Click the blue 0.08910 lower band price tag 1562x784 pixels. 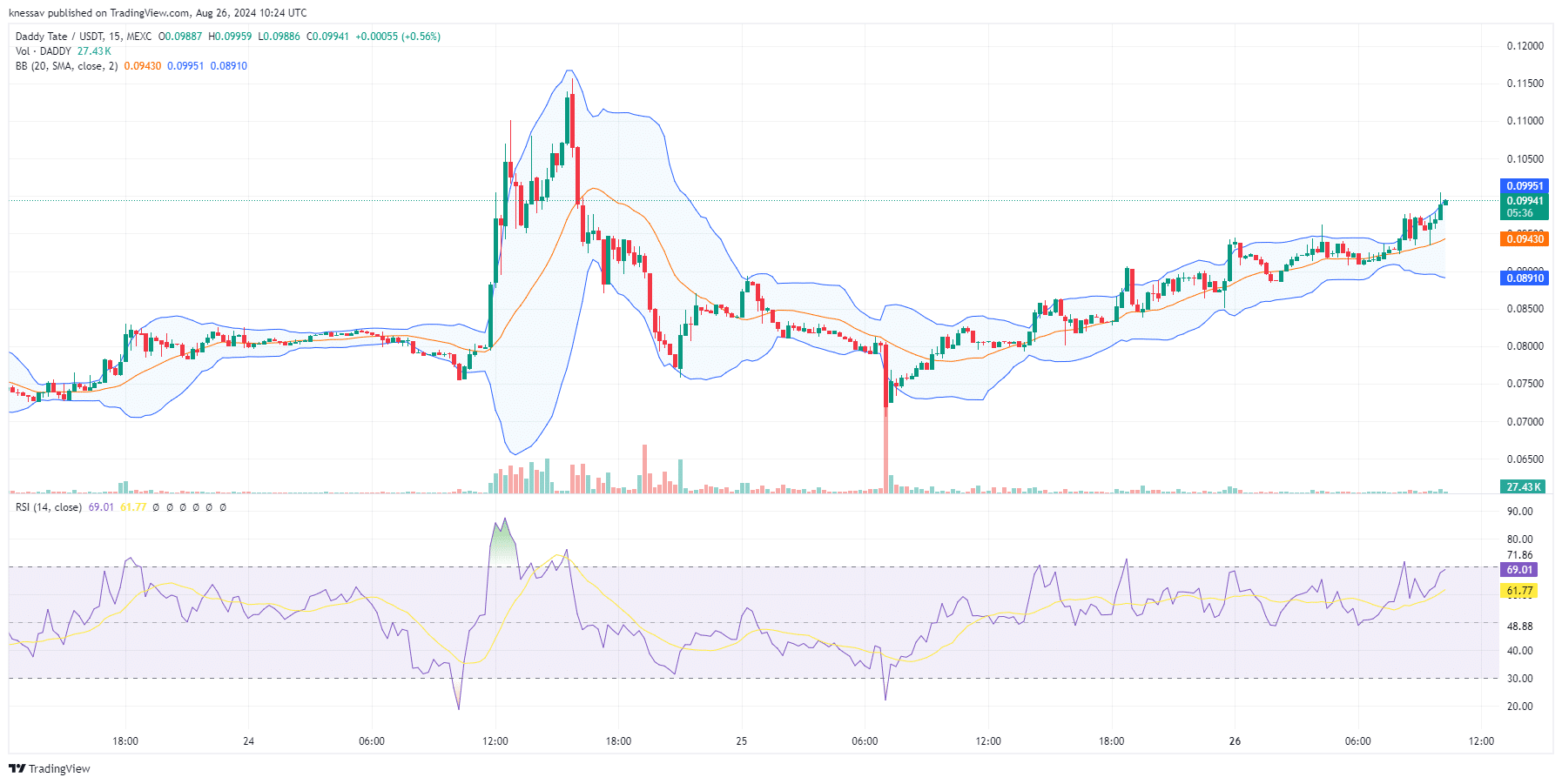(x=1525, y=278)
